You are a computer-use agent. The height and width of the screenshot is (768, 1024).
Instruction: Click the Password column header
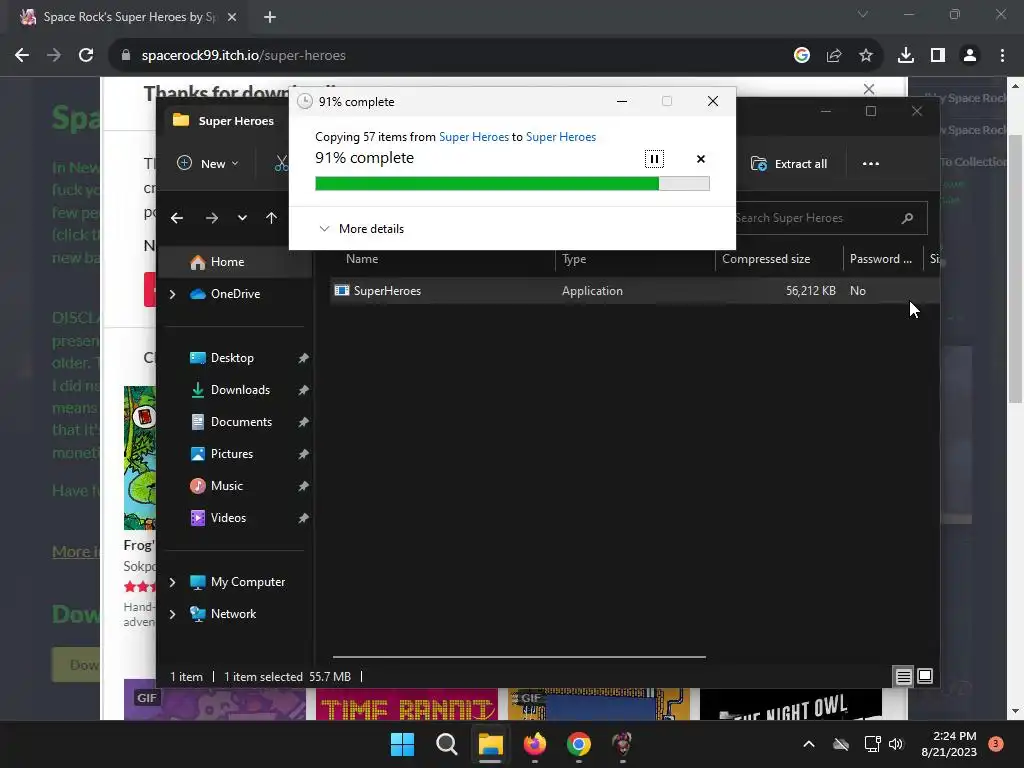pos(882,259)
